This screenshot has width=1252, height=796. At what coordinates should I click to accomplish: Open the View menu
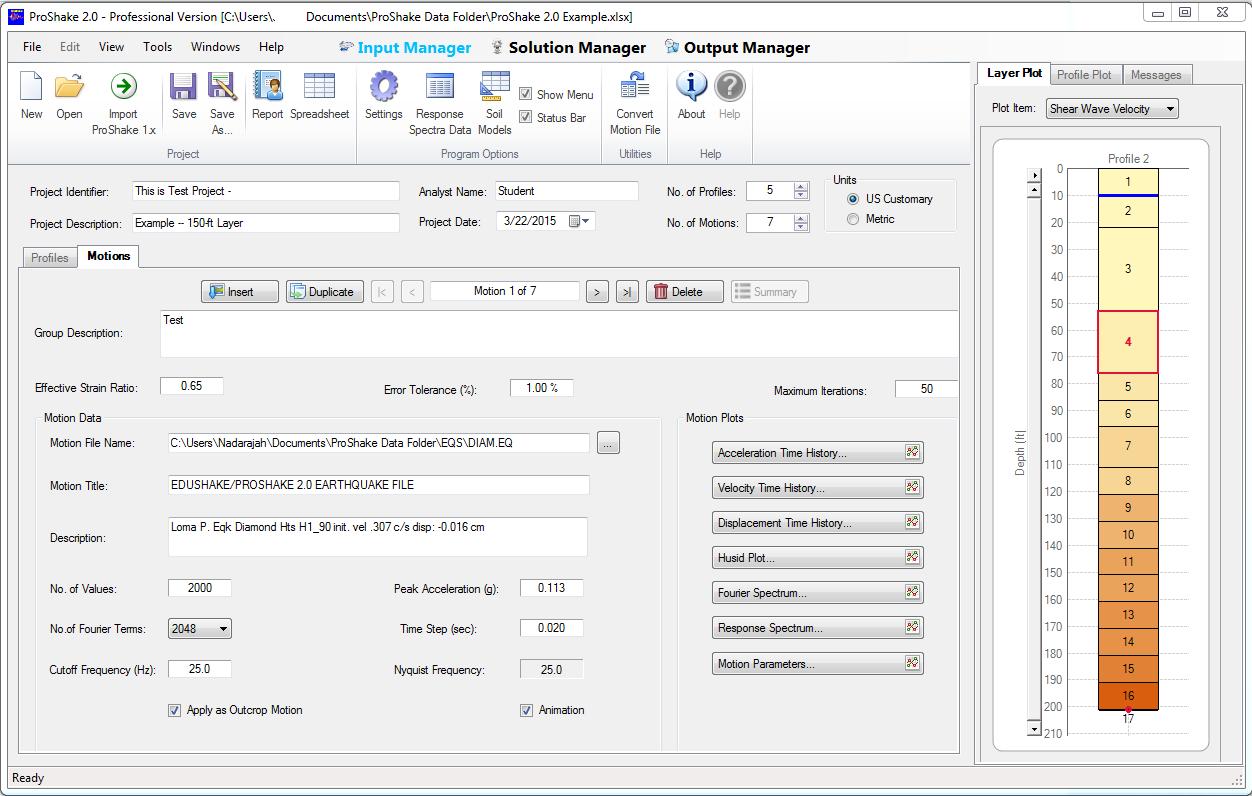tap(112, 47)
